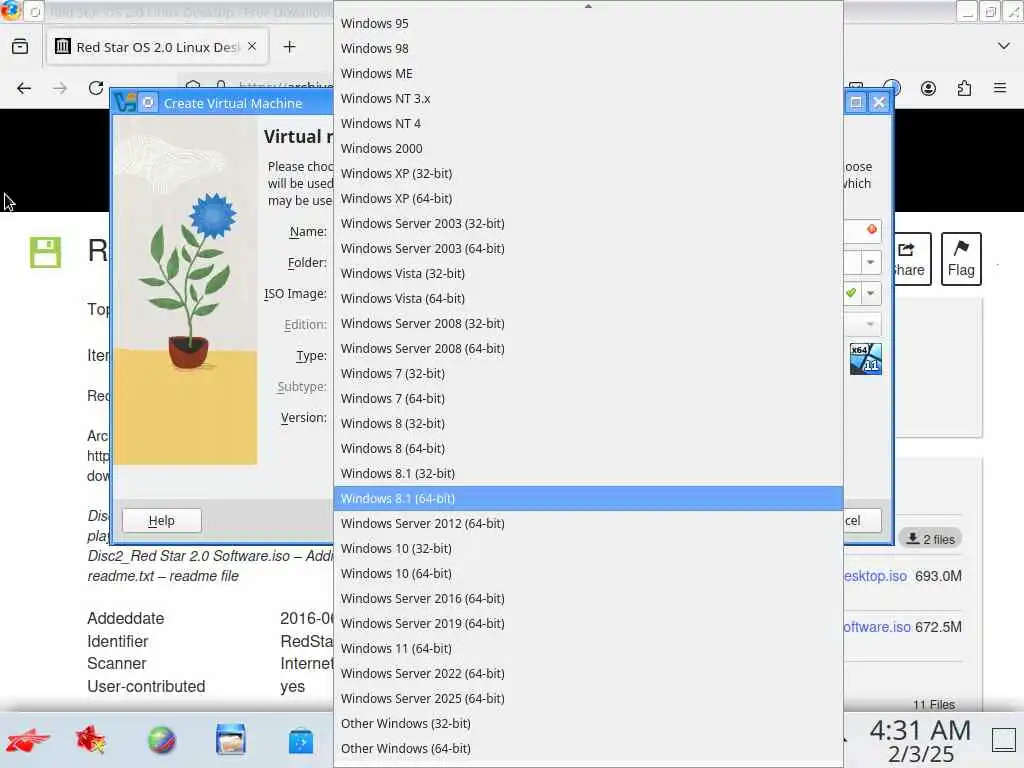This screenshot has height=768, width=1024.
Task: Select Windows Vista (32-bit)
Action: click(588, 273)
